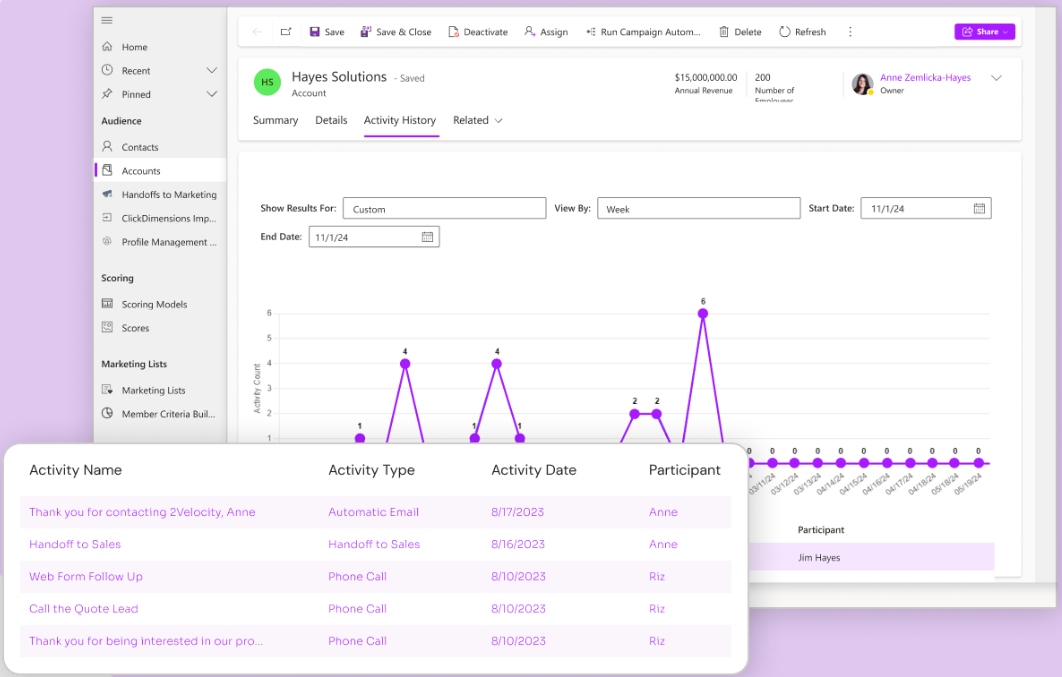Viewport: 1062px width, 677px height.
Task: Open the Related tab dropdown
Action: [477, 120]
